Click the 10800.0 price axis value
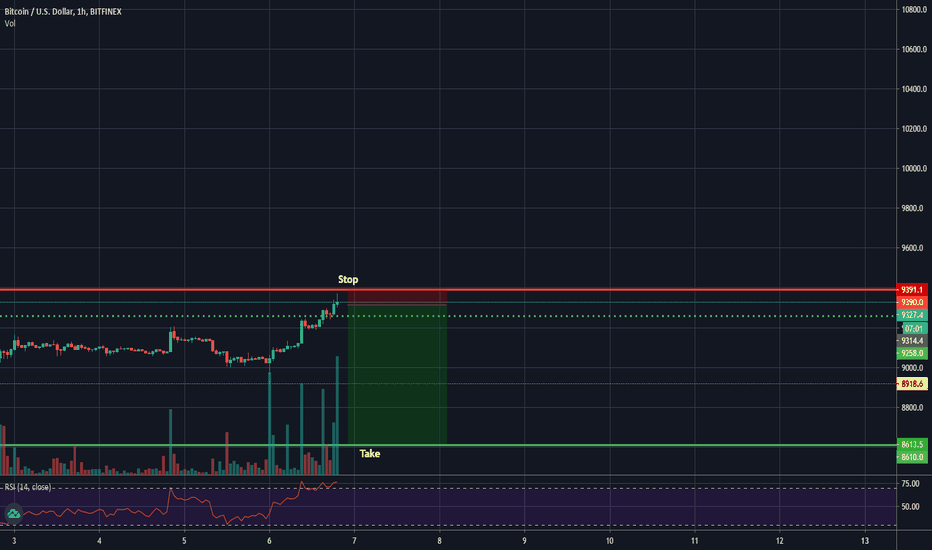The height and width of the screenshot is (550, 932). point(913,10)
